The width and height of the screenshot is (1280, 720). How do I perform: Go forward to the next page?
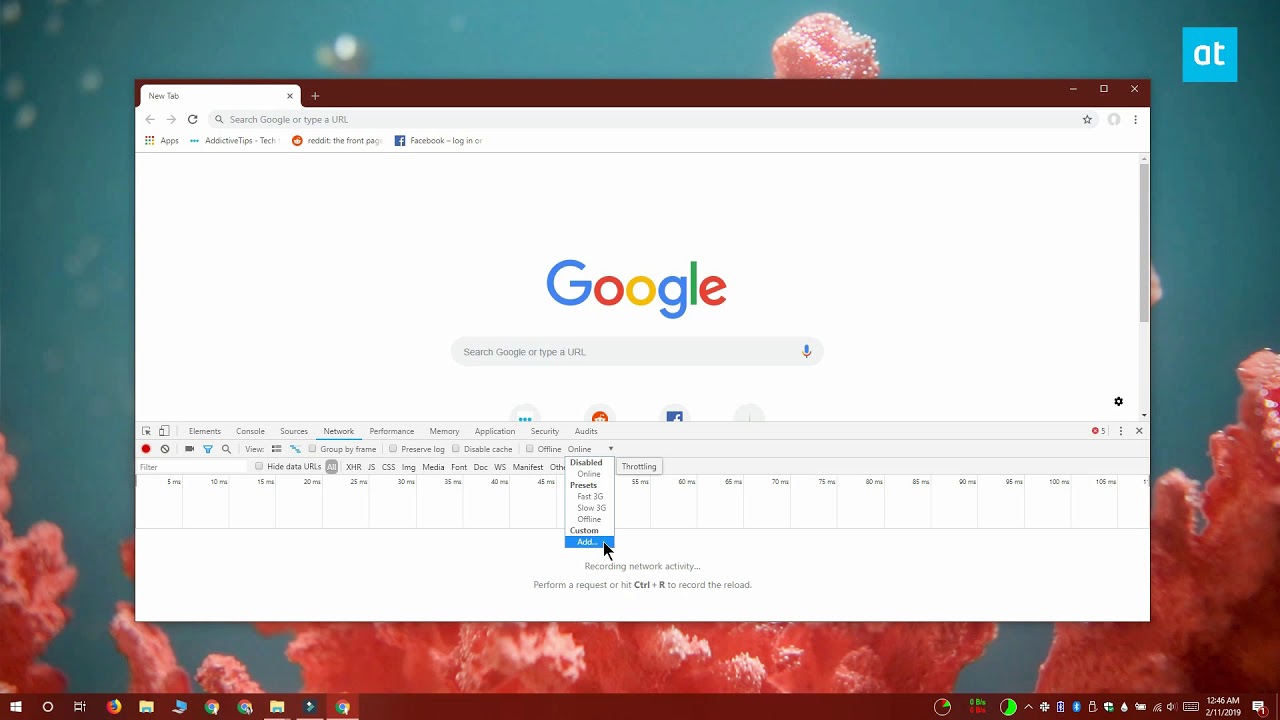point(171,119)
